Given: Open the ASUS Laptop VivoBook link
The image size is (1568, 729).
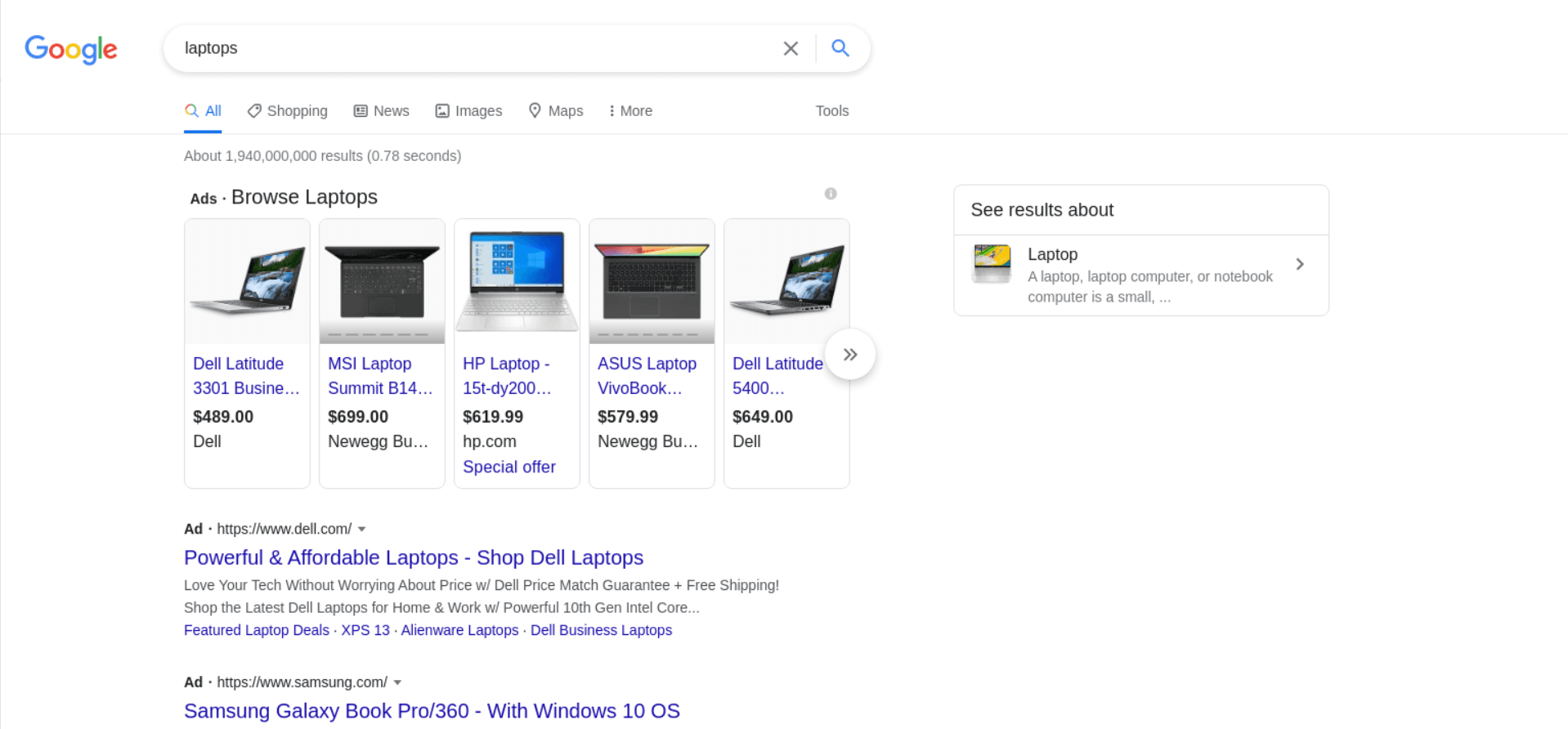Looking at the screenshot, I should pyautogui.click(x=647, y=376).
